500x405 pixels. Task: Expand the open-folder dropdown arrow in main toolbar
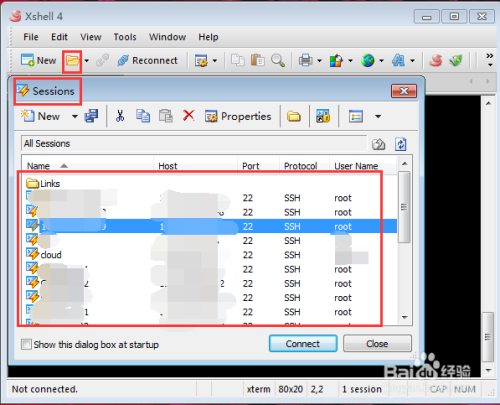(87, 61)
